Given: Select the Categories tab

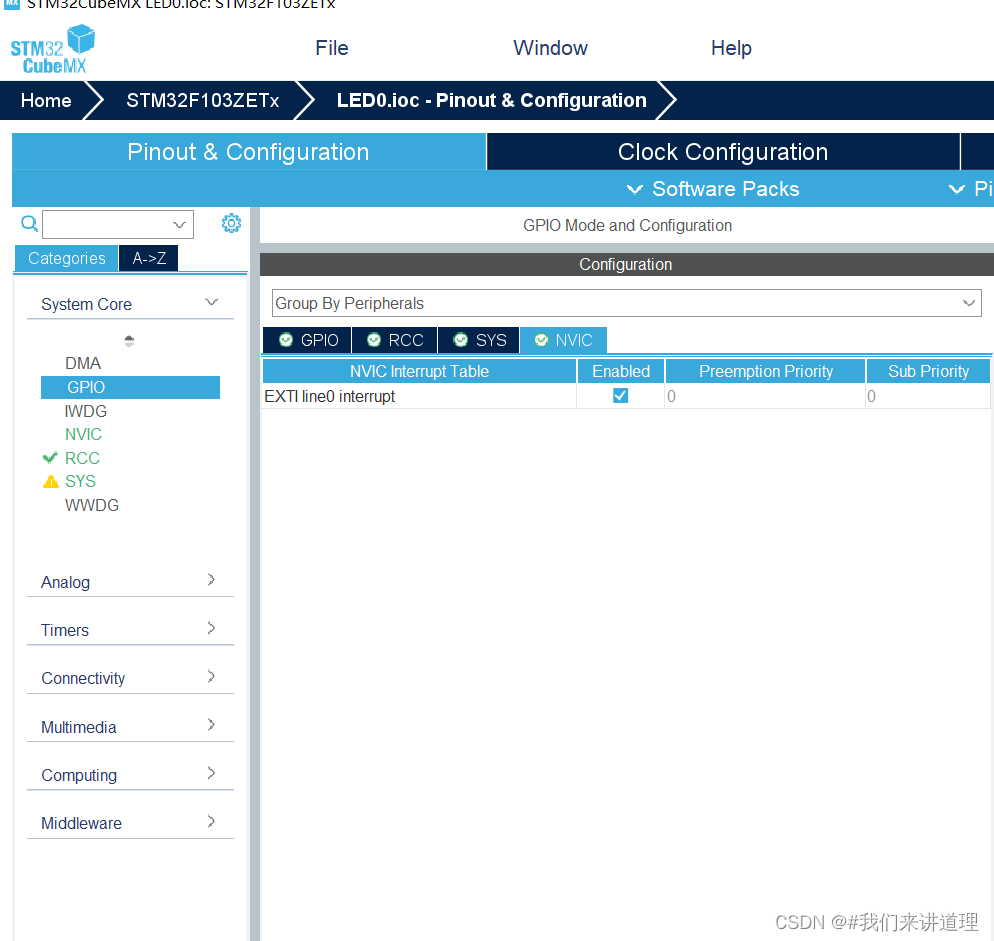Looking at the screenshot, I should 67,258.
